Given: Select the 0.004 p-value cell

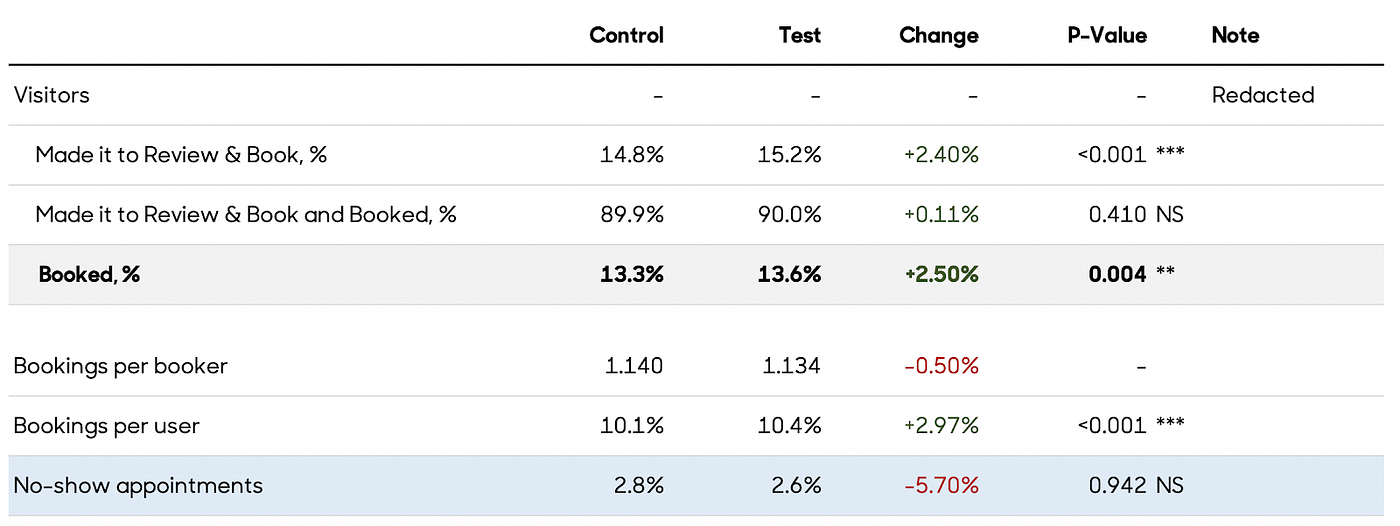Looking at the screenshot, I should 1117,275.
